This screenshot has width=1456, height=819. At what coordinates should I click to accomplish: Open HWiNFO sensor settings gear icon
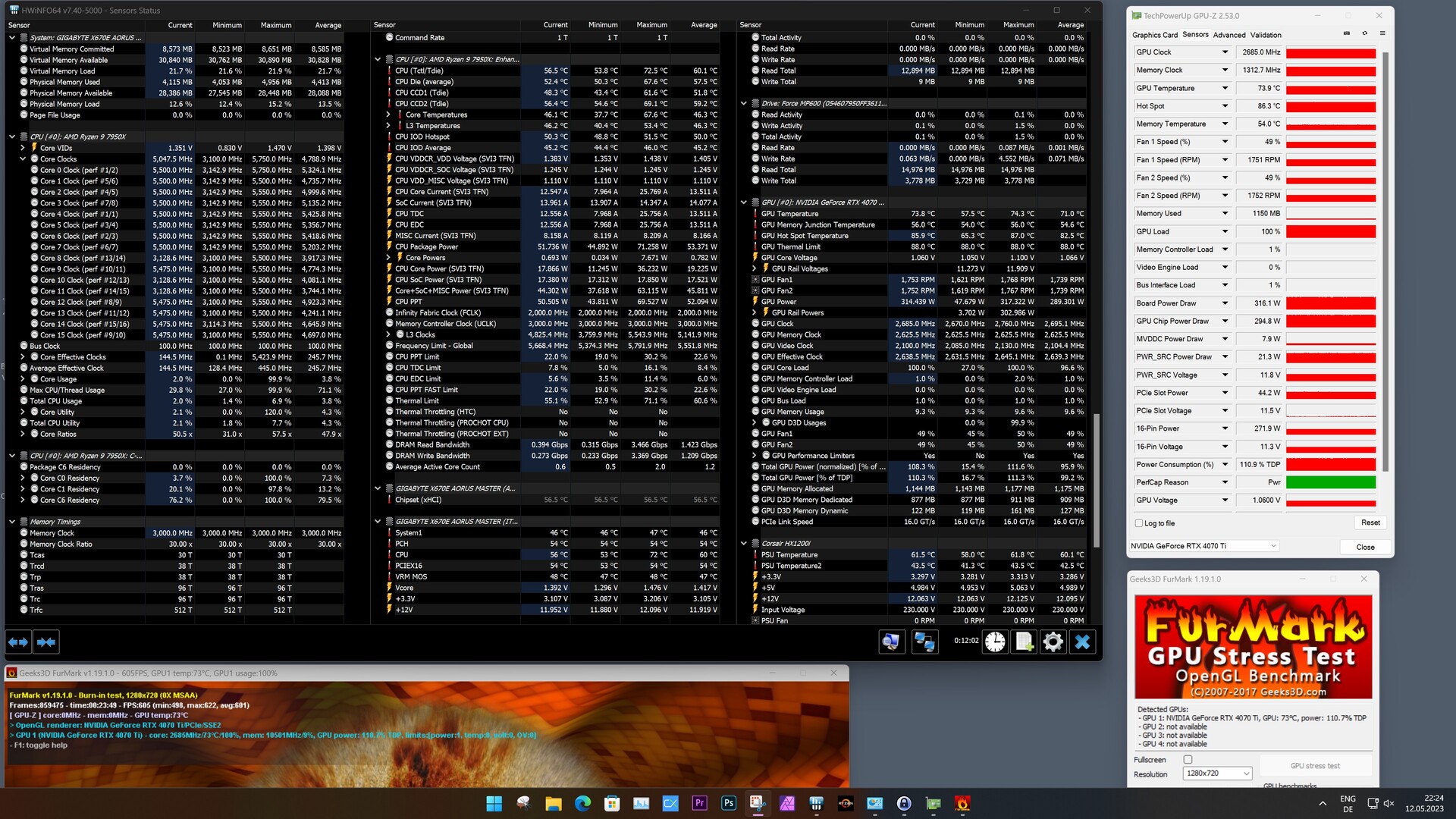pos(1053,642)
